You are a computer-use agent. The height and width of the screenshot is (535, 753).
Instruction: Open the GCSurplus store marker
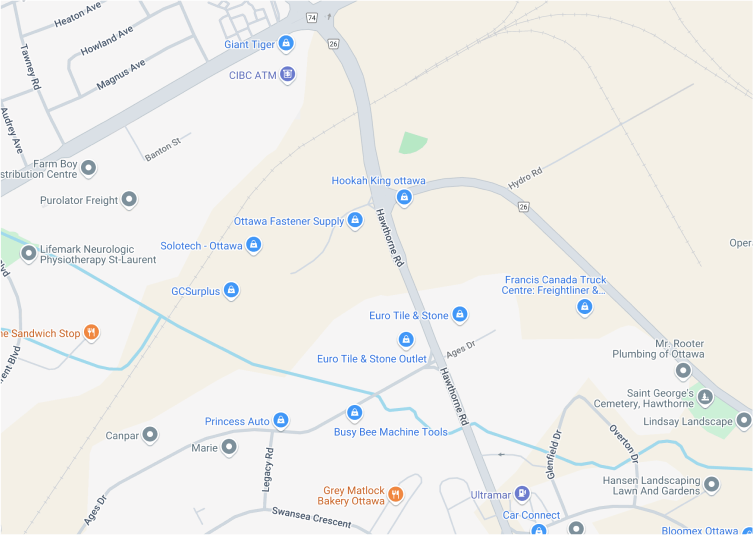(231, 290)
